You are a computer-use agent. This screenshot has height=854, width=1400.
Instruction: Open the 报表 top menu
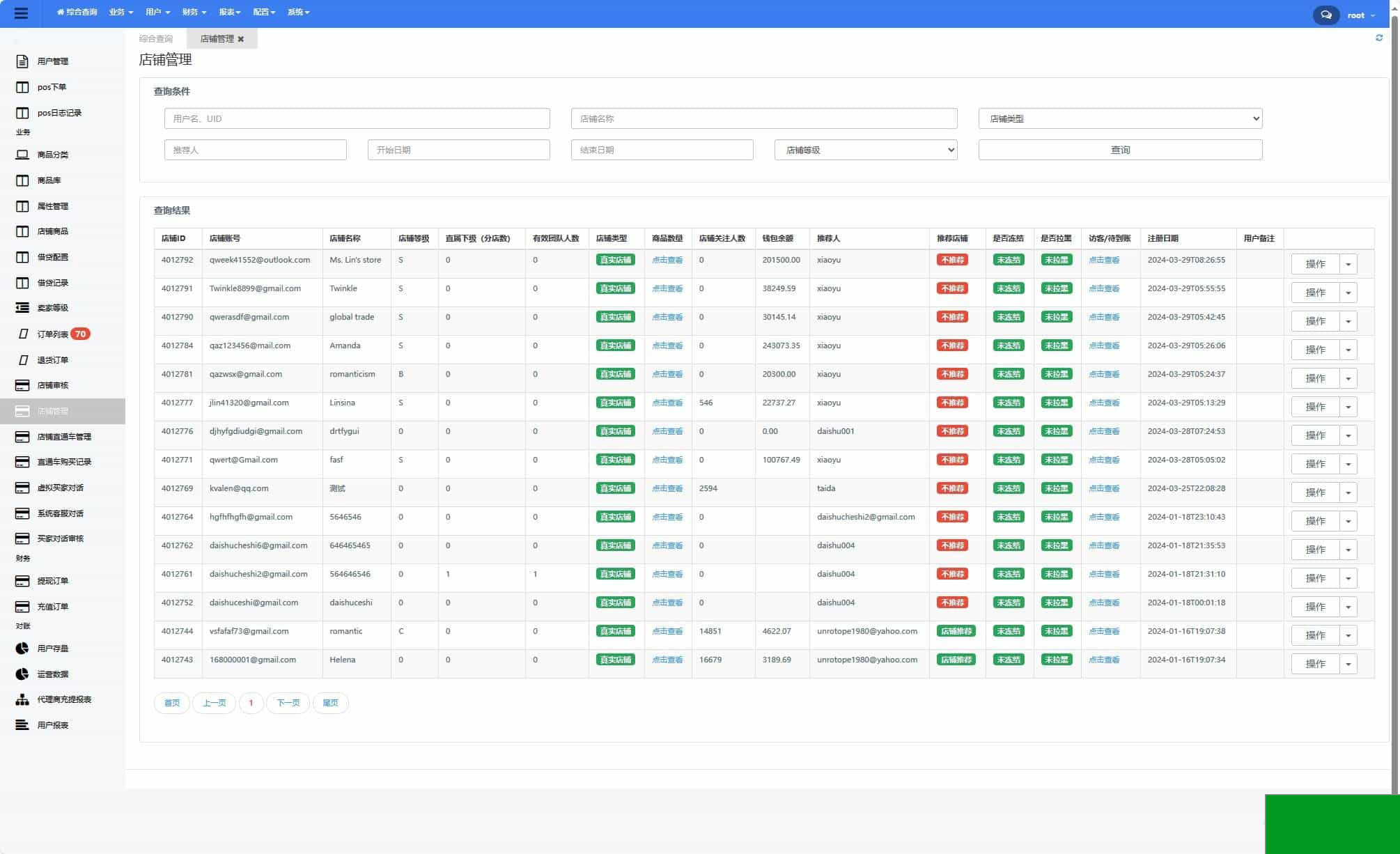(x=229, y=13)
